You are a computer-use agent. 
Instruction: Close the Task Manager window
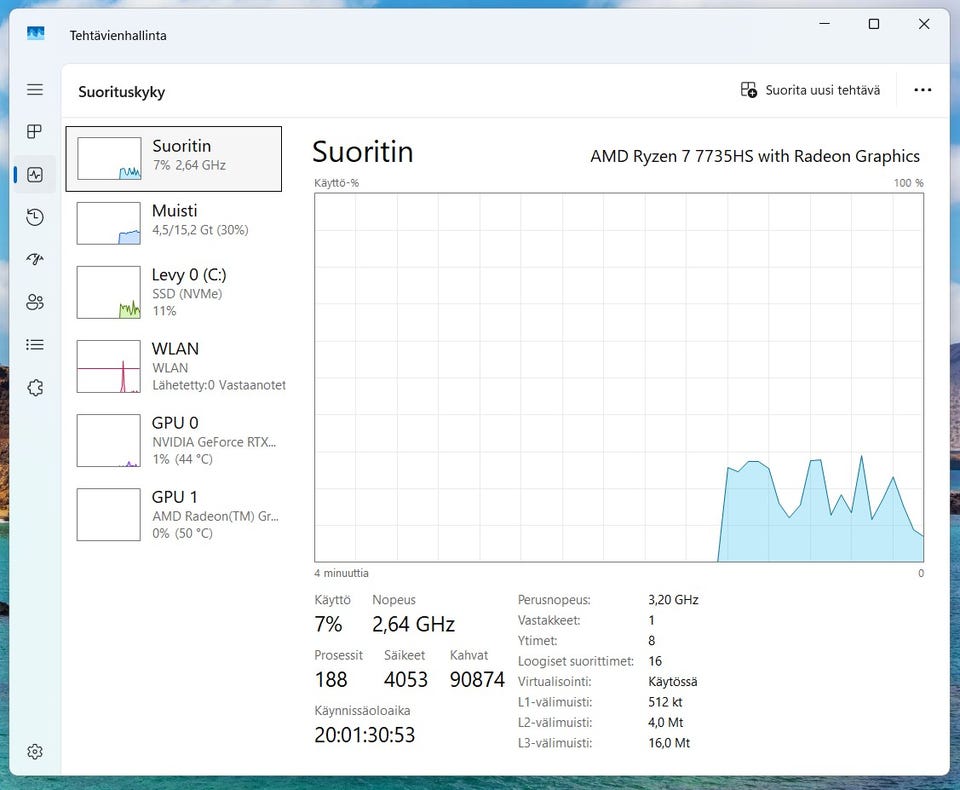coord(924,24)
